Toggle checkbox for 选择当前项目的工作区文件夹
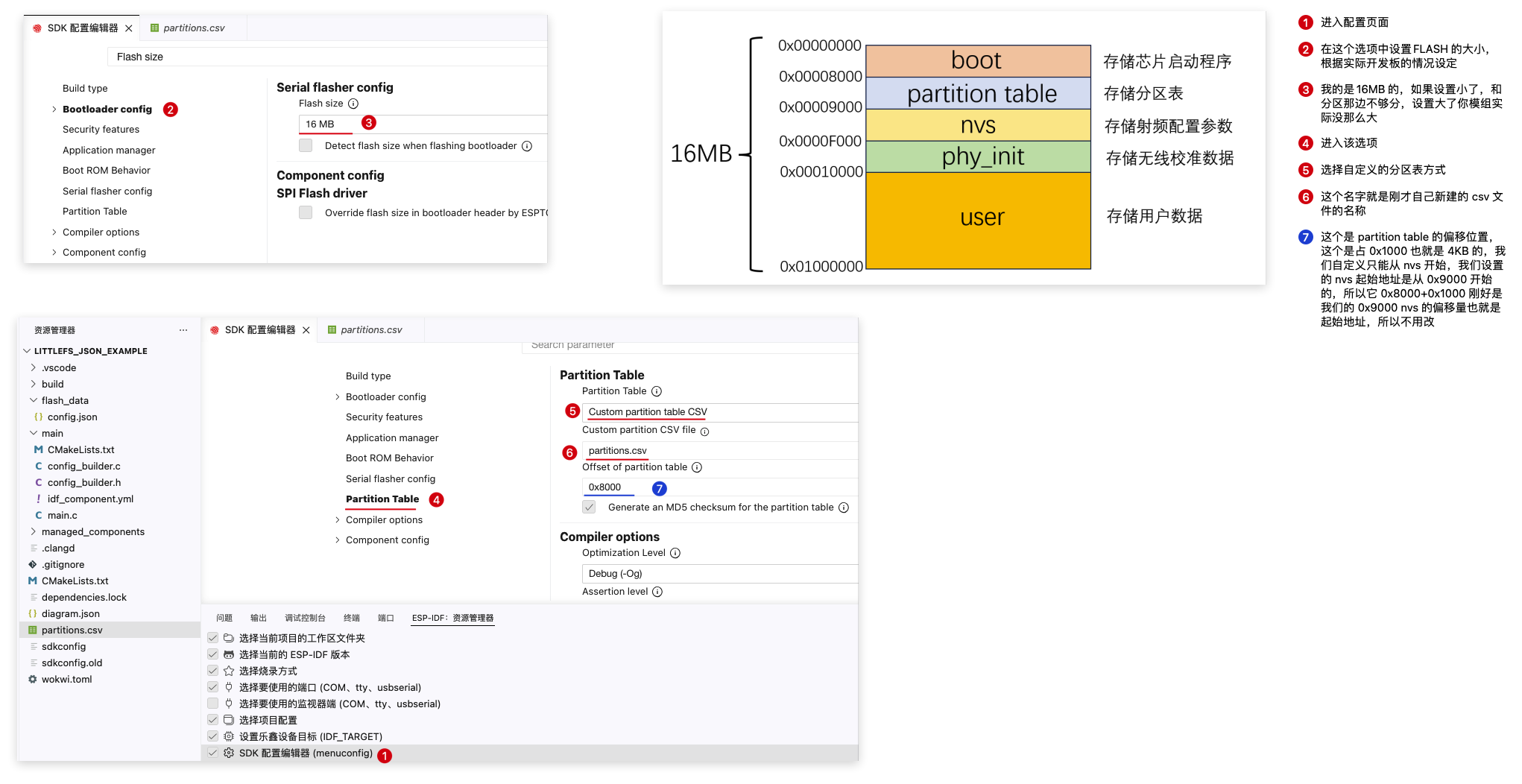Screen dimensions: 1522x784 (x=213, y=638)
